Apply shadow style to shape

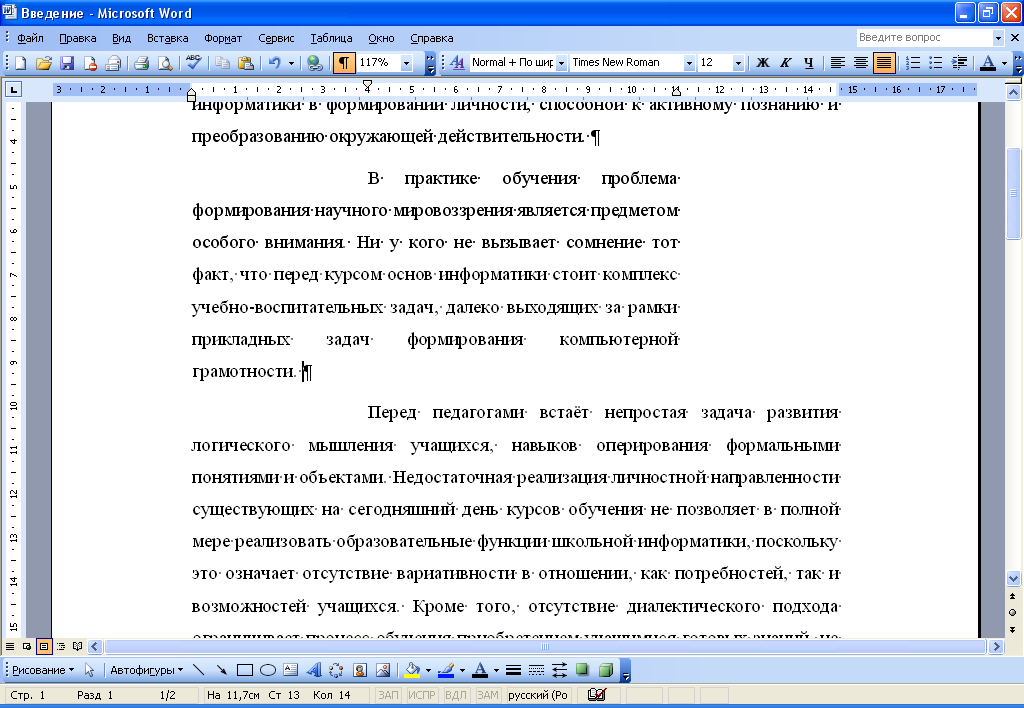tap(583, 669)
